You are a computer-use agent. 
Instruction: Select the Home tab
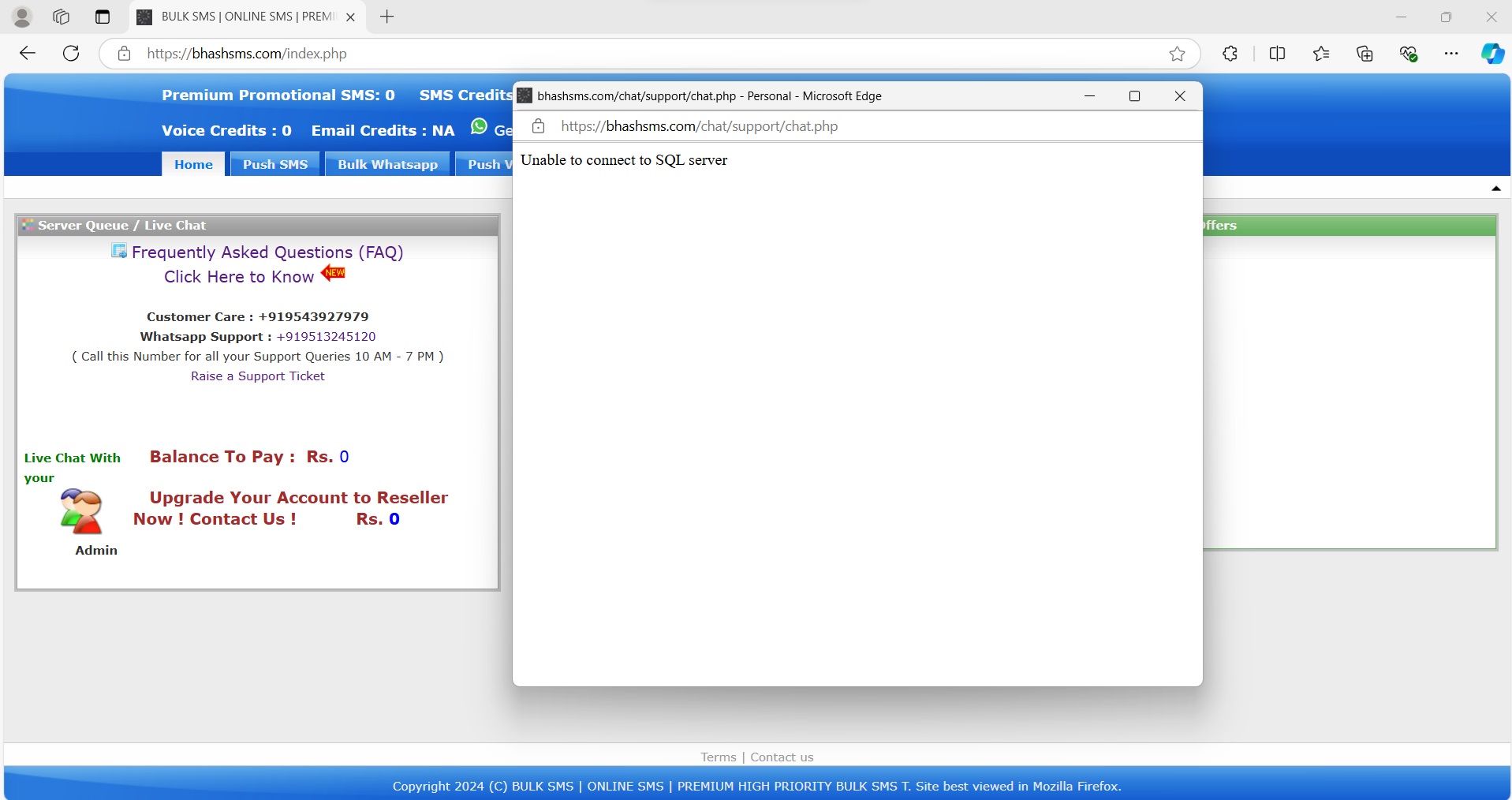pyautogui.click(x=194, y=164)
